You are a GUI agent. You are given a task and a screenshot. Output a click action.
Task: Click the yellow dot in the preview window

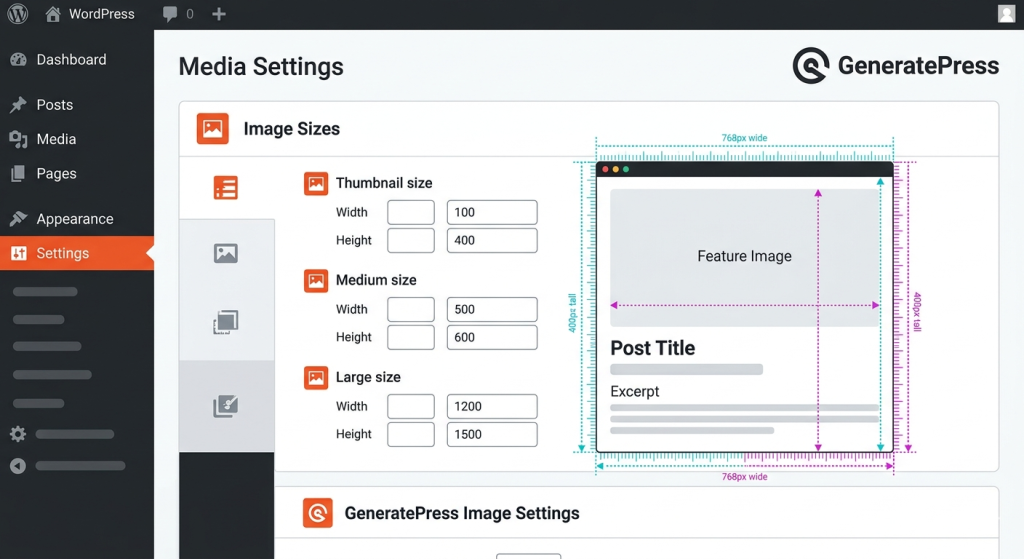(616, 169)
